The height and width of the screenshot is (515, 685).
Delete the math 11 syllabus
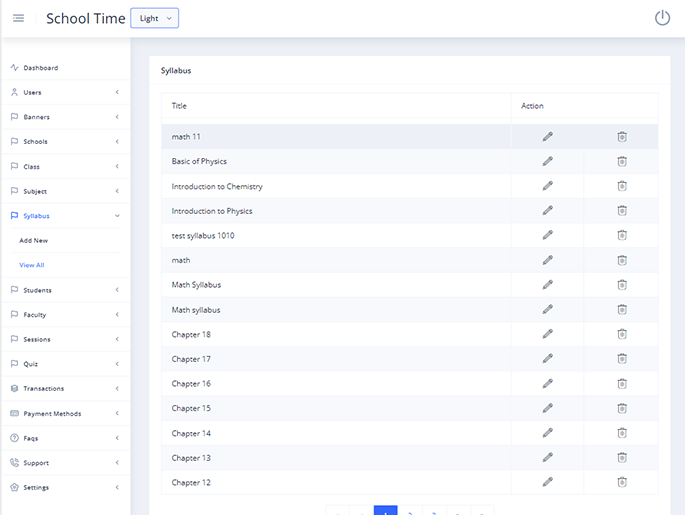tap(622, 137)
